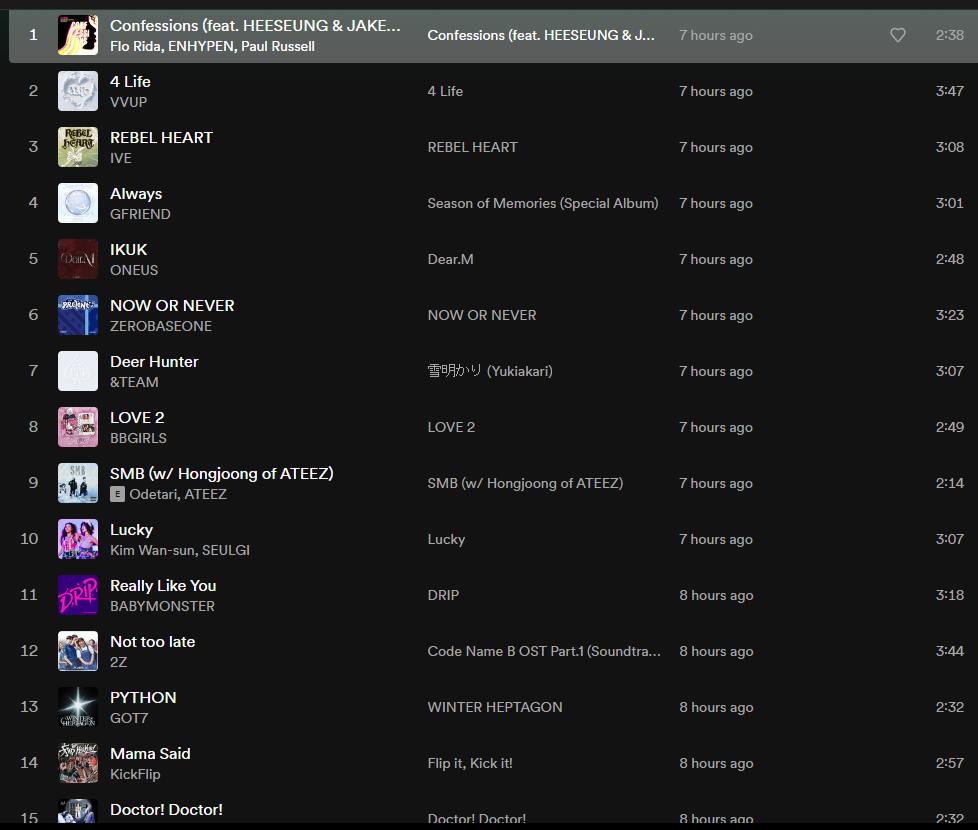
Task: Select the Really Like You track title
Action: pyautogui.click(x=163, y=586)
